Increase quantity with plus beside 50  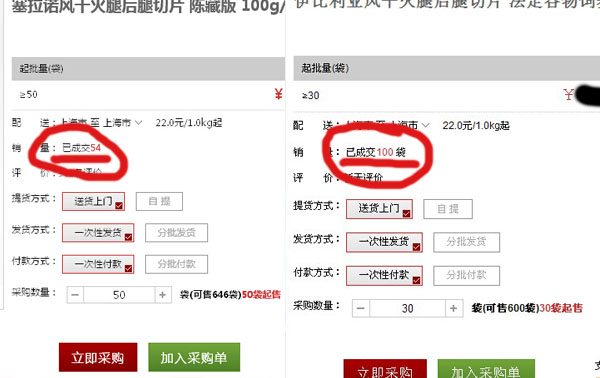click(163, 295)
